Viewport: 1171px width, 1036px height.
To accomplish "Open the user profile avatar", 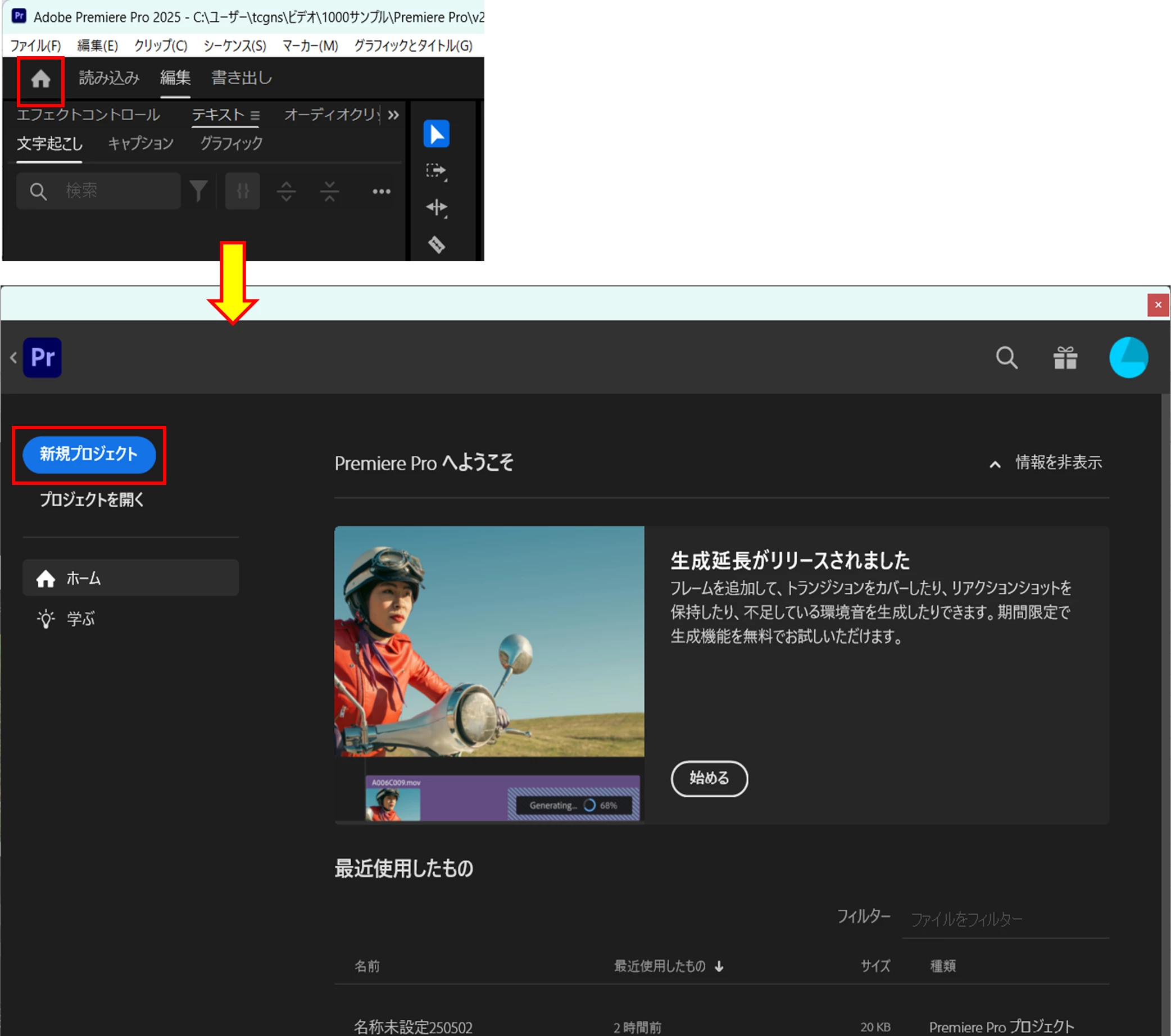I will point(1128,358).
